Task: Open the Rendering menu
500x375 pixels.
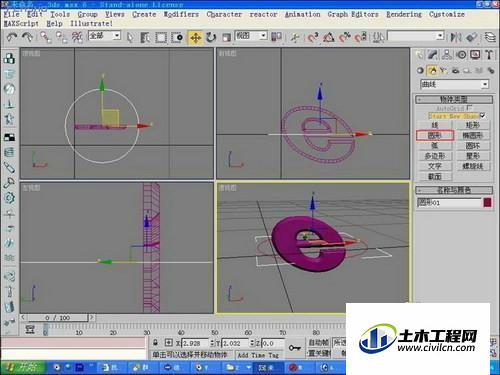Action: [x=404, y=14]
